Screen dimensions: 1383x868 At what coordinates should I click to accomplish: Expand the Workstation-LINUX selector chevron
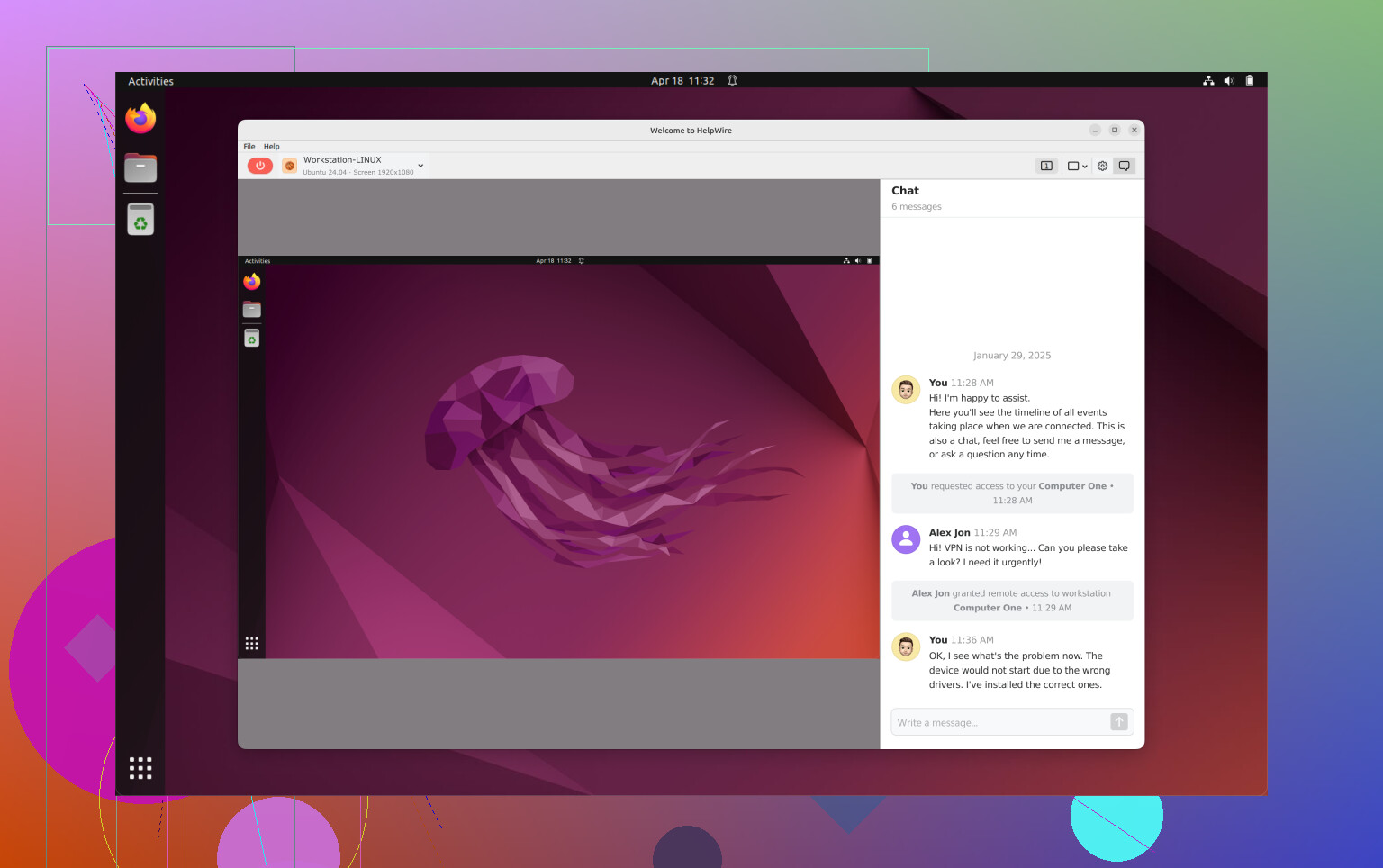tap(420, 166)
